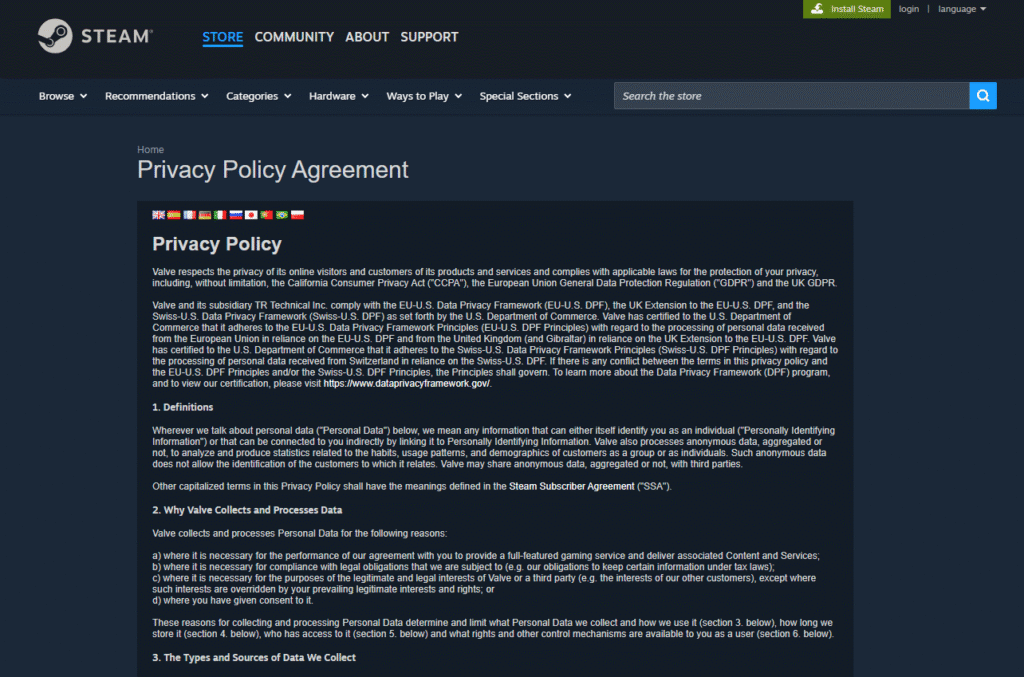Select the Spanish flag language icon
This screenshot has height=677, width=1024.
[x=174, y=215]
